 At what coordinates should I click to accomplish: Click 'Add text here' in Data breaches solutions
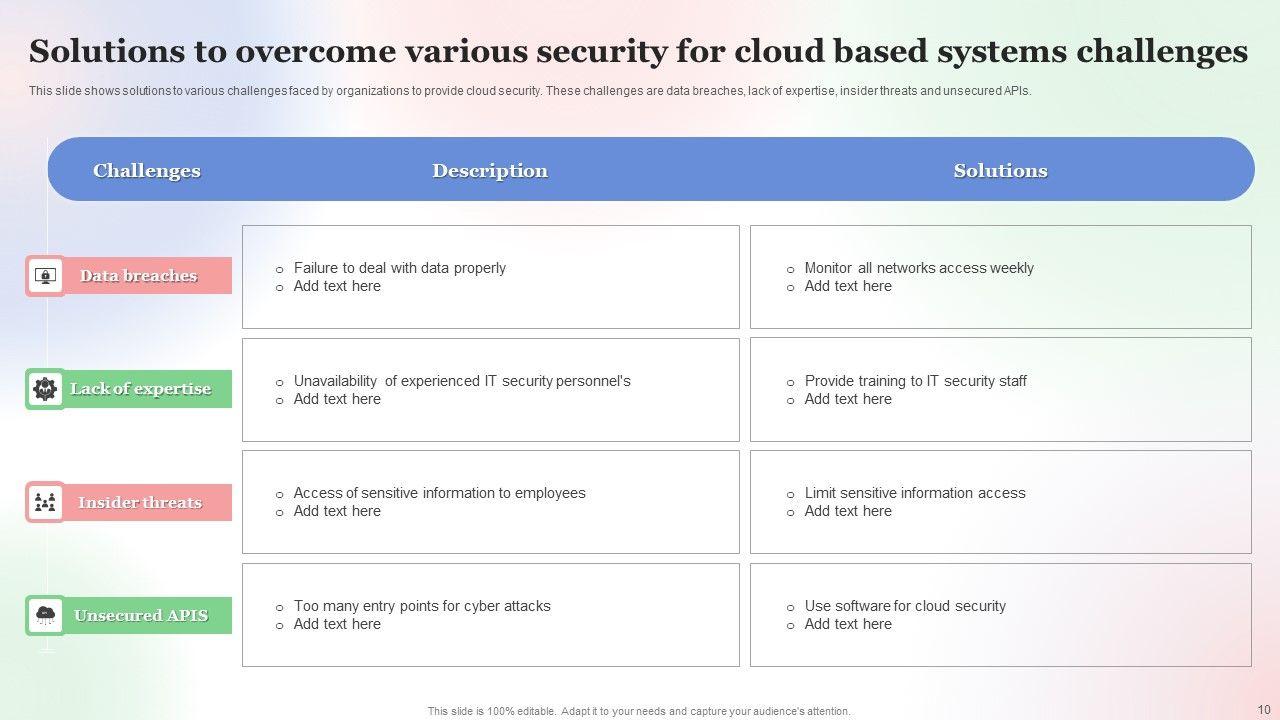pos(848,286)
